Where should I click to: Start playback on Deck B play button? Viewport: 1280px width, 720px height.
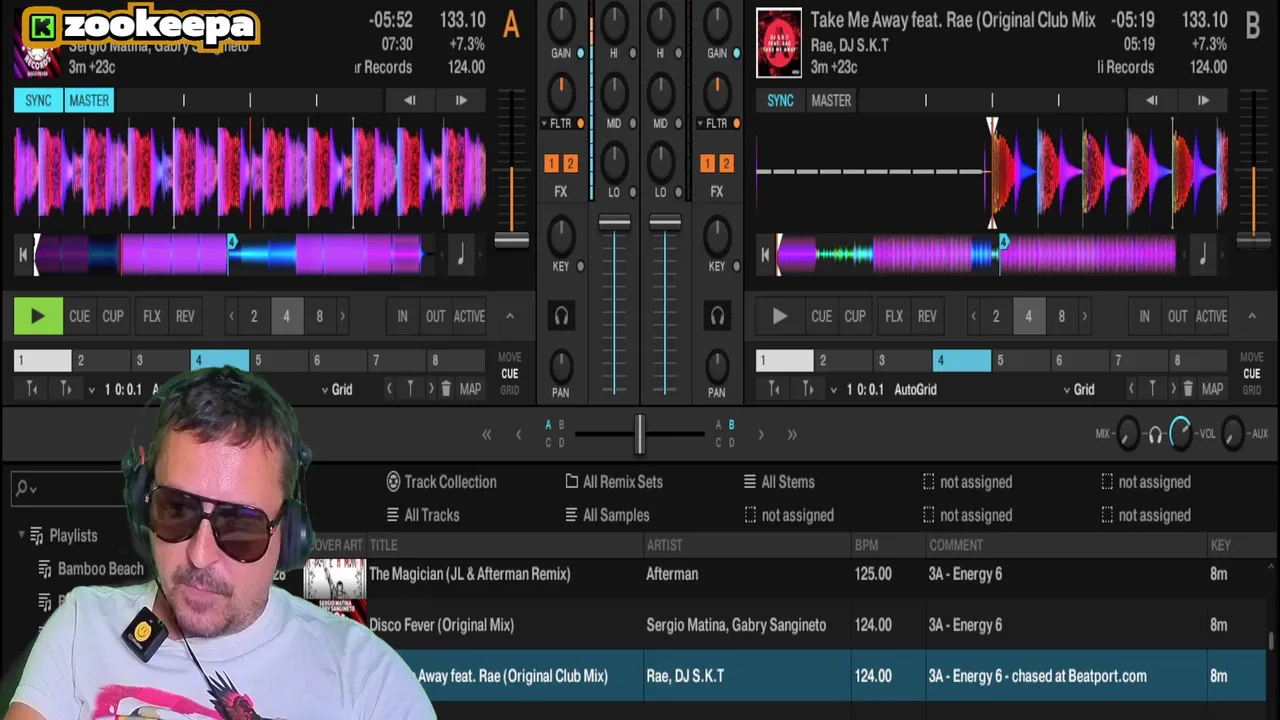tap(780, 316)
